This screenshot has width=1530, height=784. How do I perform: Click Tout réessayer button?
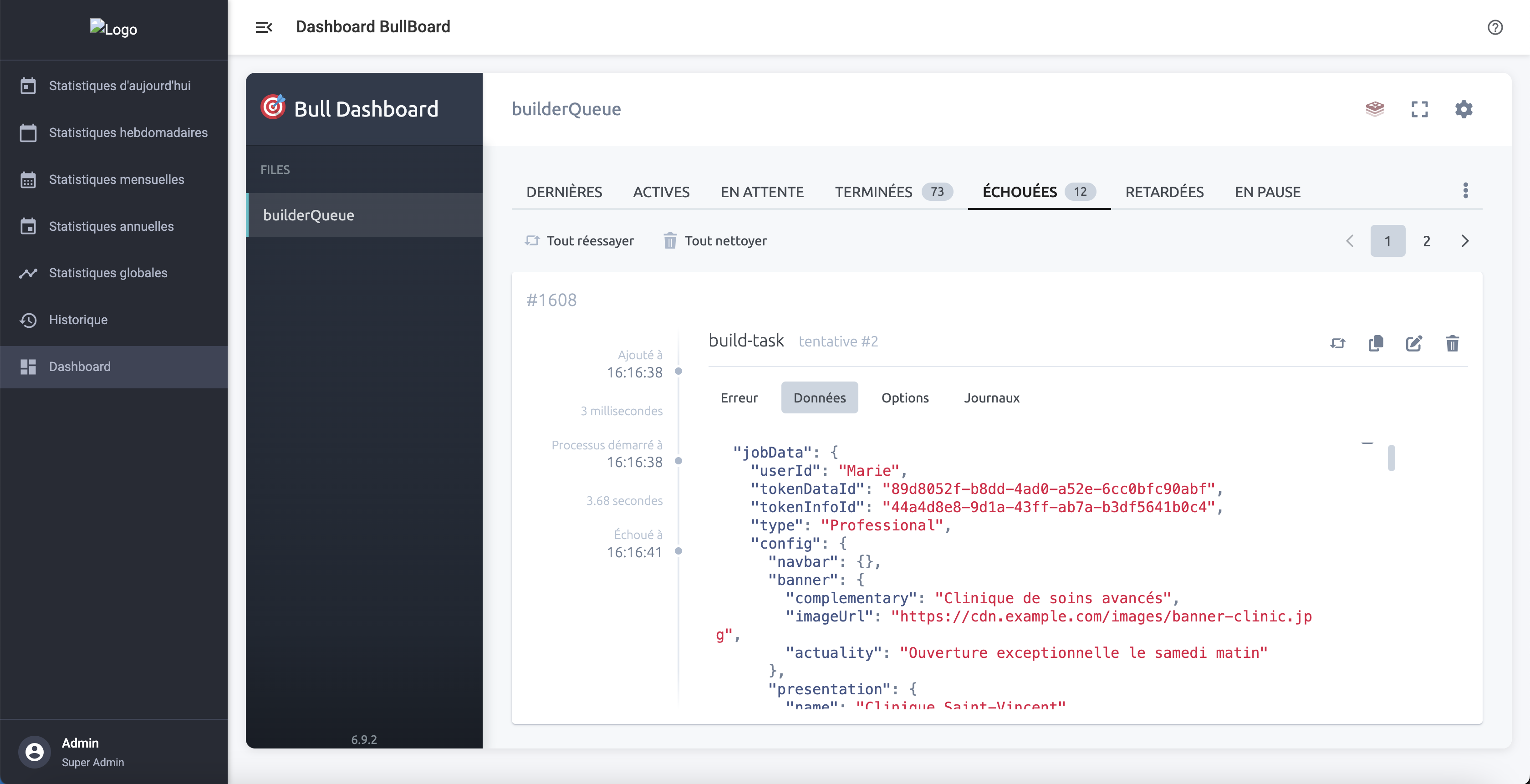coord(579,240)
